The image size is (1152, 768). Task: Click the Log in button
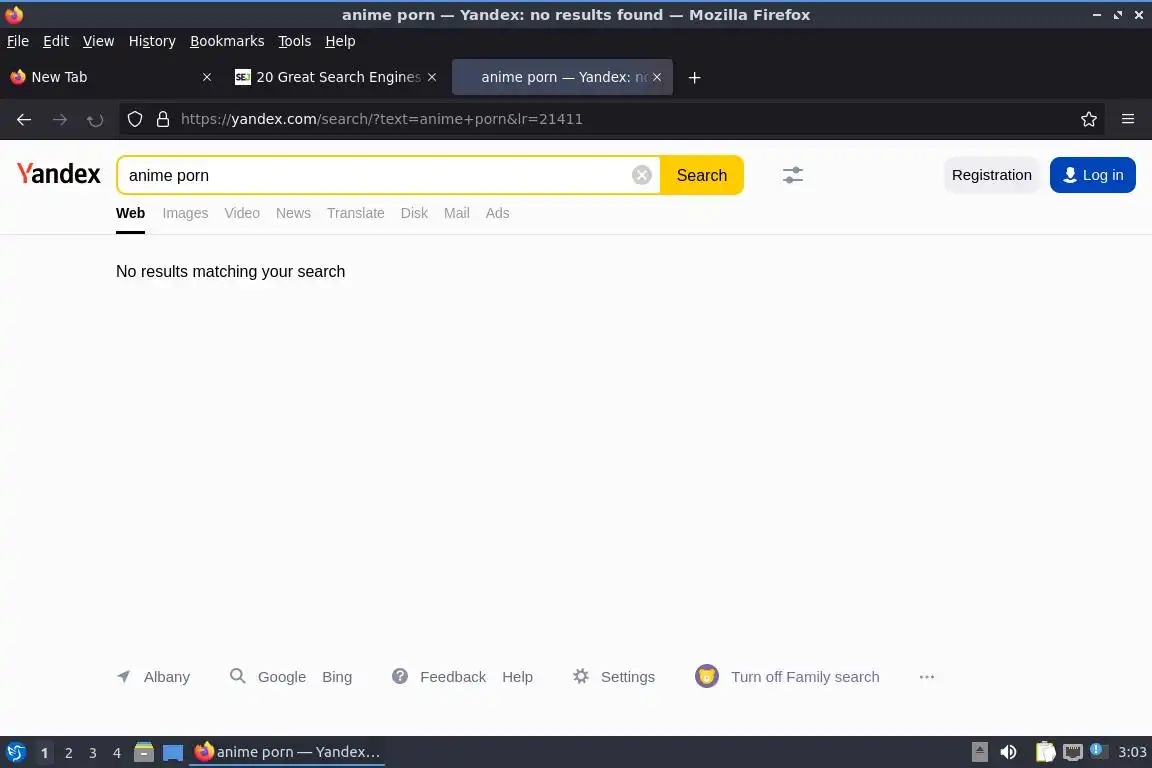pos(1092,175)
